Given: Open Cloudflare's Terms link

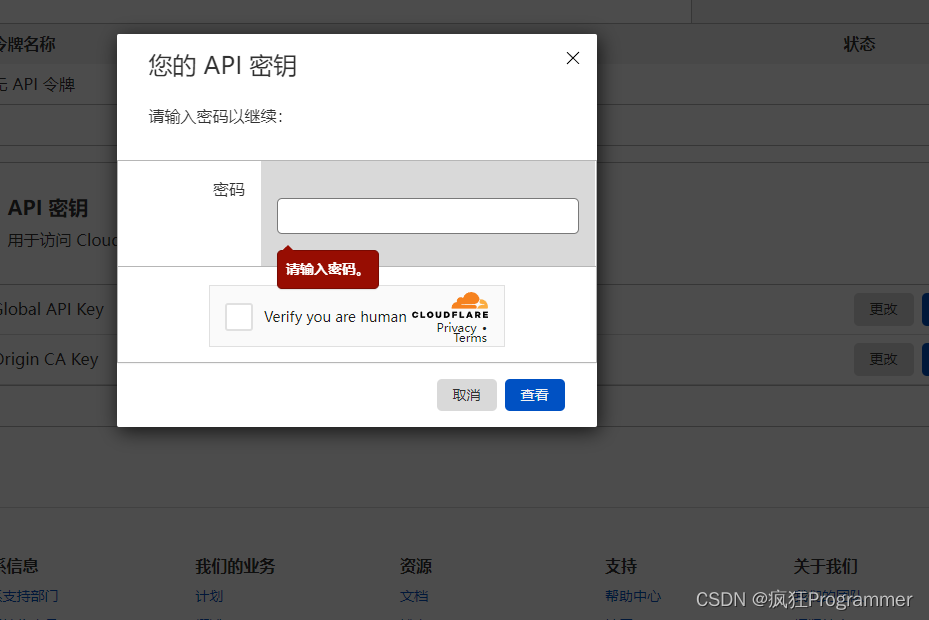Looking at the screenshot, I should (x=470, y=338).
